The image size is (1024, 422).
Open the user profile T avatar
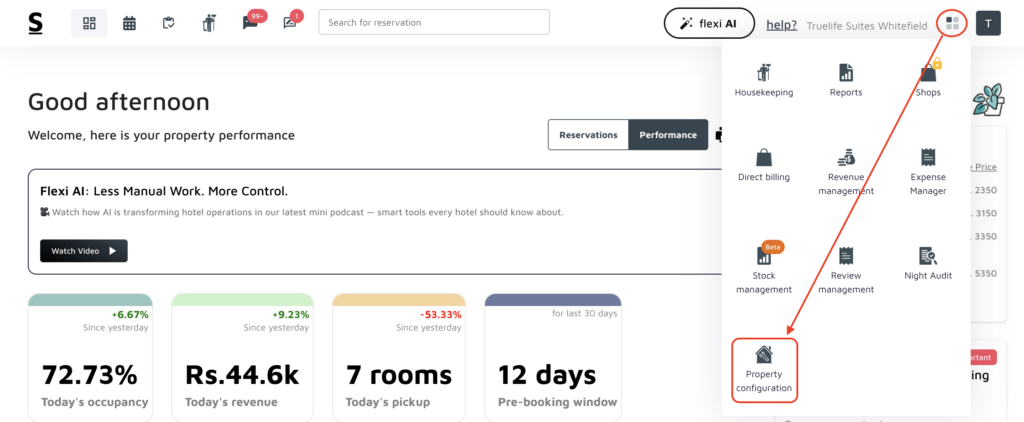(x=988, y=22)
